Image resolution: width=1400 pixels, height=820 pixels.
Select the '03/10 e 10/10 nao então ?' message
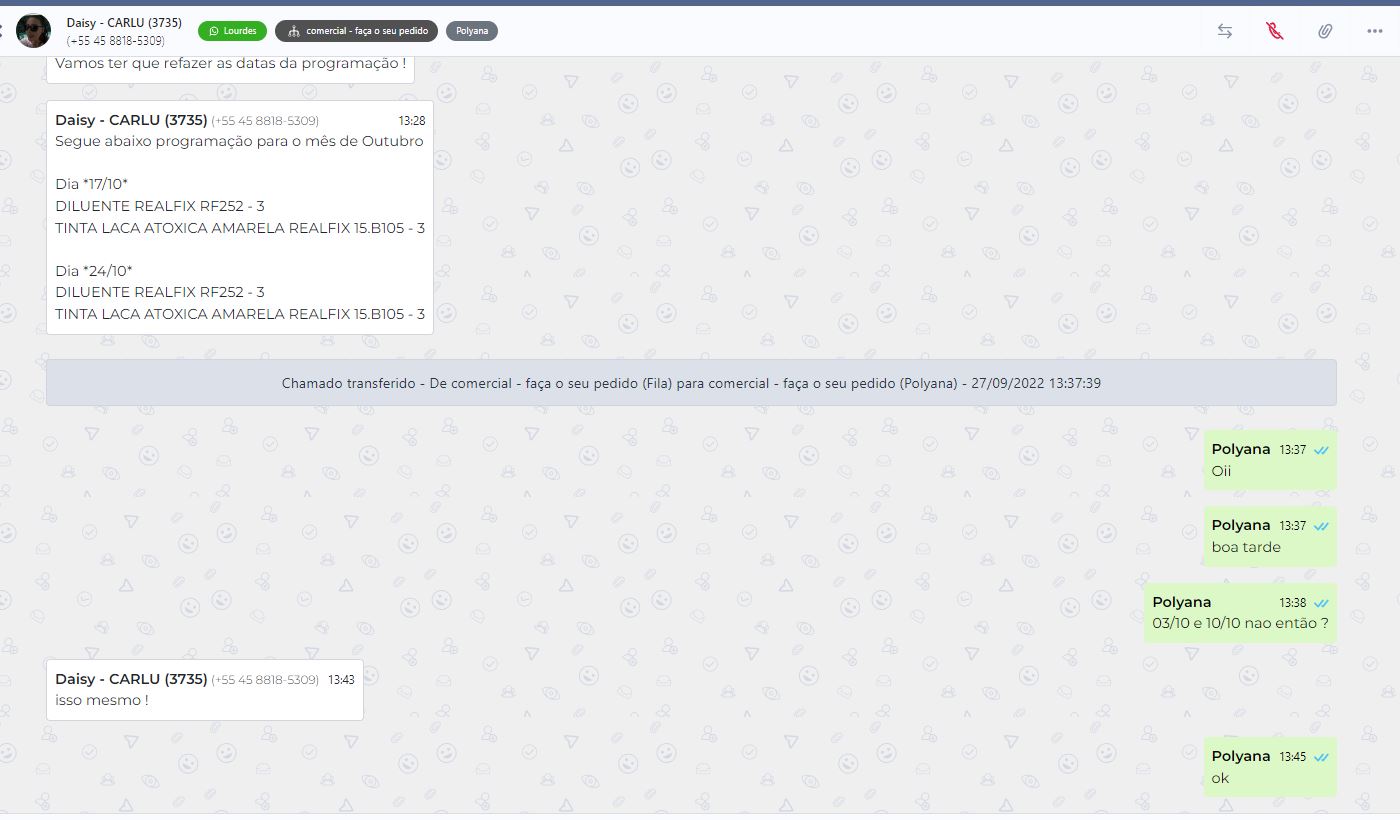point(1240,613)
